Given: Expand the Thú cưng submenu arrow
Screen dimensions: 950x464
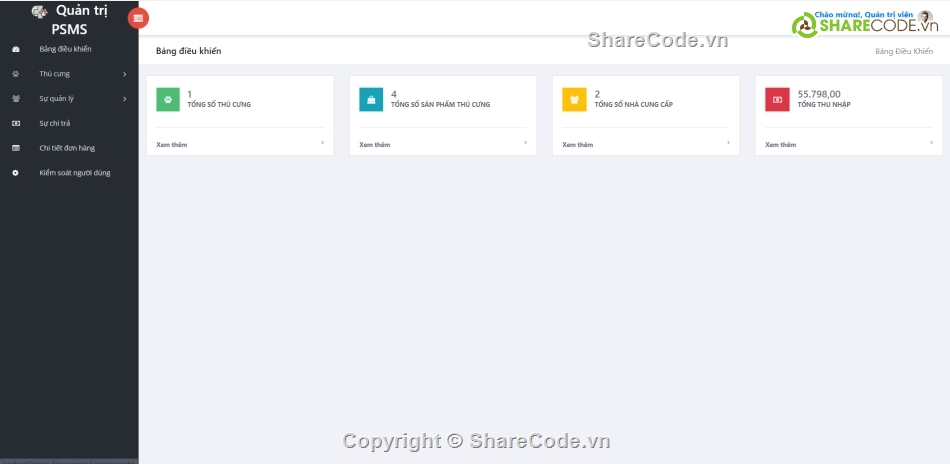Looking at the screenshot, I should (124, 74).
